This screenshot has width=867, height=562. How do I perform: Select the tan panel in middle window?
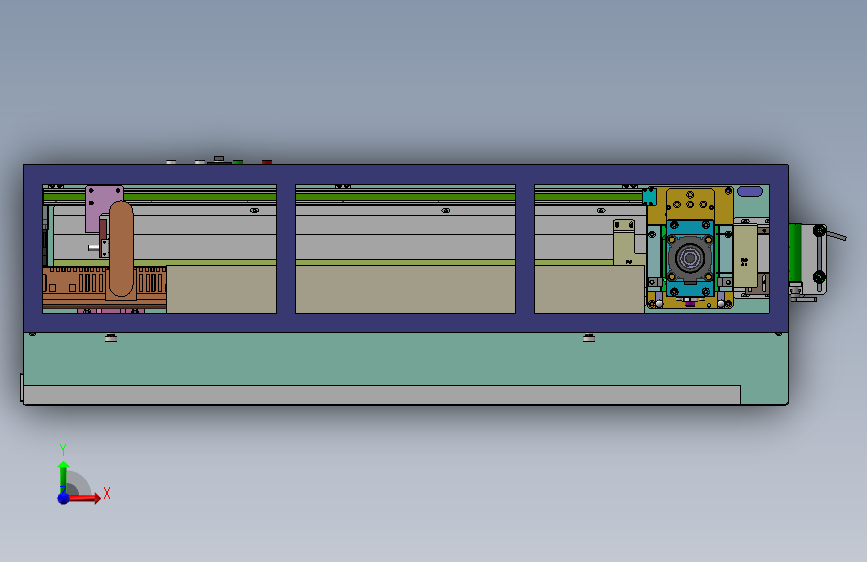[405, 289]
